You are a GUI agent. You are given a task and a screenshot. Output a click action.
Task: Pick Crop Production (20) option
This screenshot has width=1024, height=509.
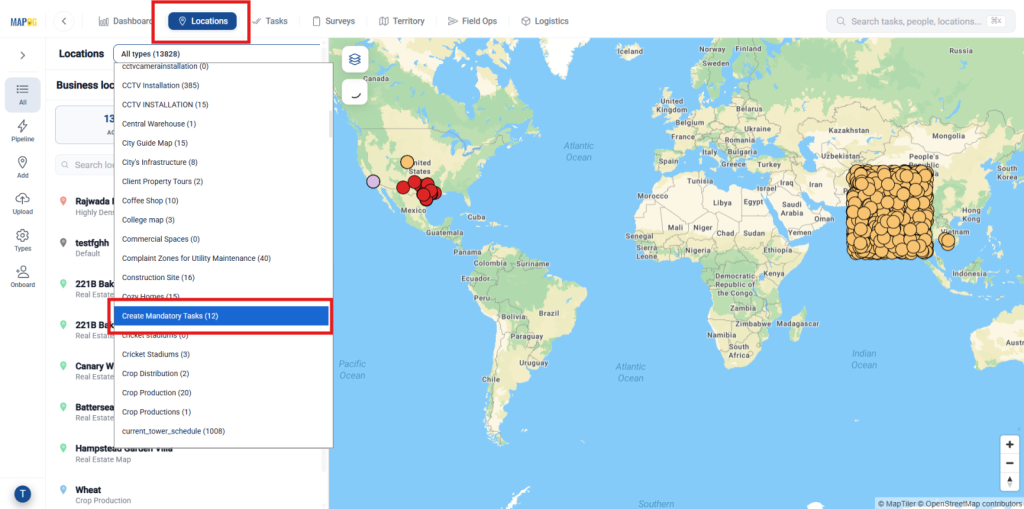point(223,393)
